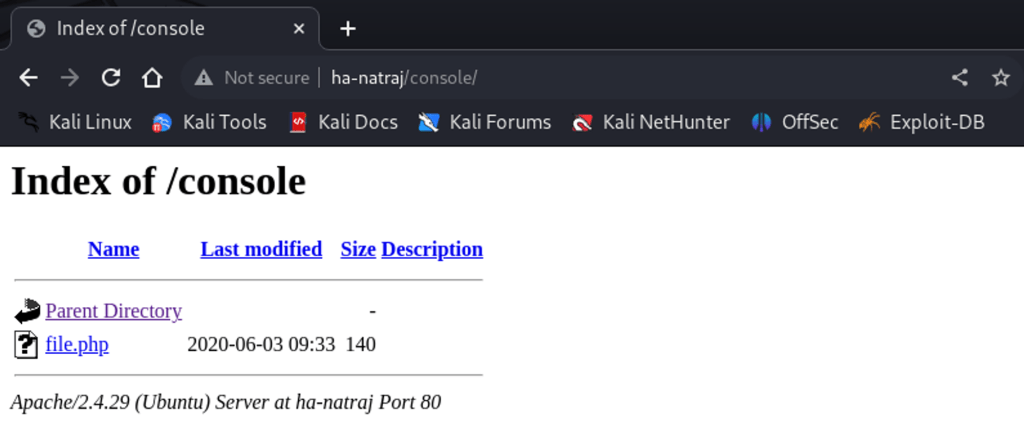Open the Kali Tools bookmark
Viewport: 1024px width, 424px height.
tap(209, 122)
